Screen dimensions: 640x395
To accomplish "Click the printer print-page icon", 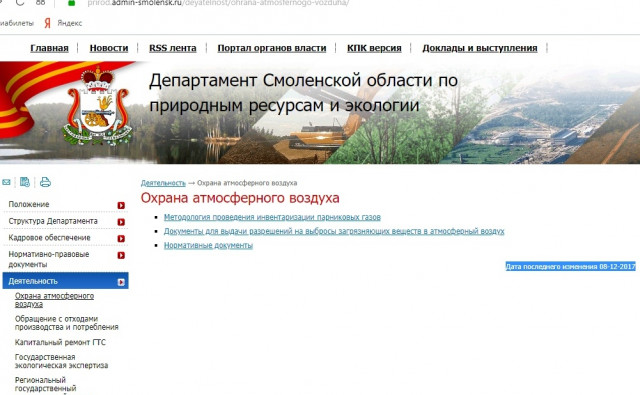I will pyautogui.click(x=45, y=182).
